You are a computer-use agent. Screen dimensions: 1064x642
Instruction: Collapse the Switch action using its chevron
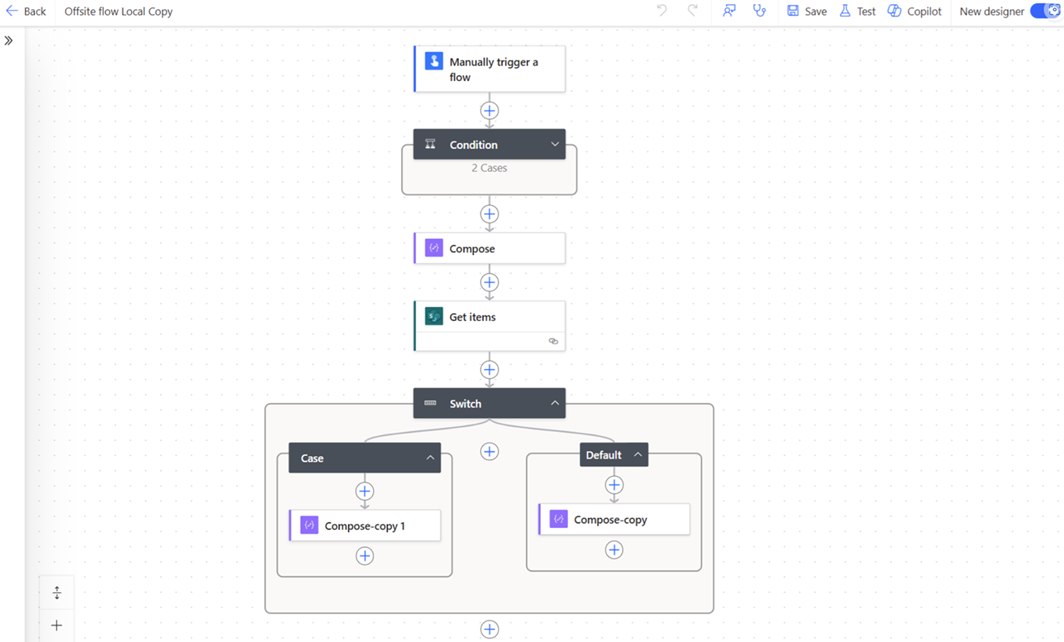(553, 402)
